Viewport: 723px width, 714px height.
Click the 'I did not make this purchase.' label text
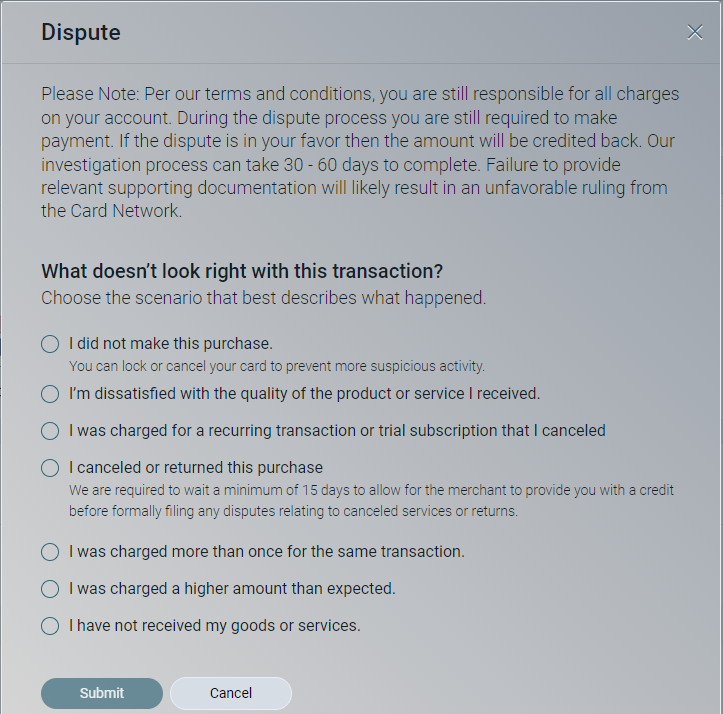(171, 344)
